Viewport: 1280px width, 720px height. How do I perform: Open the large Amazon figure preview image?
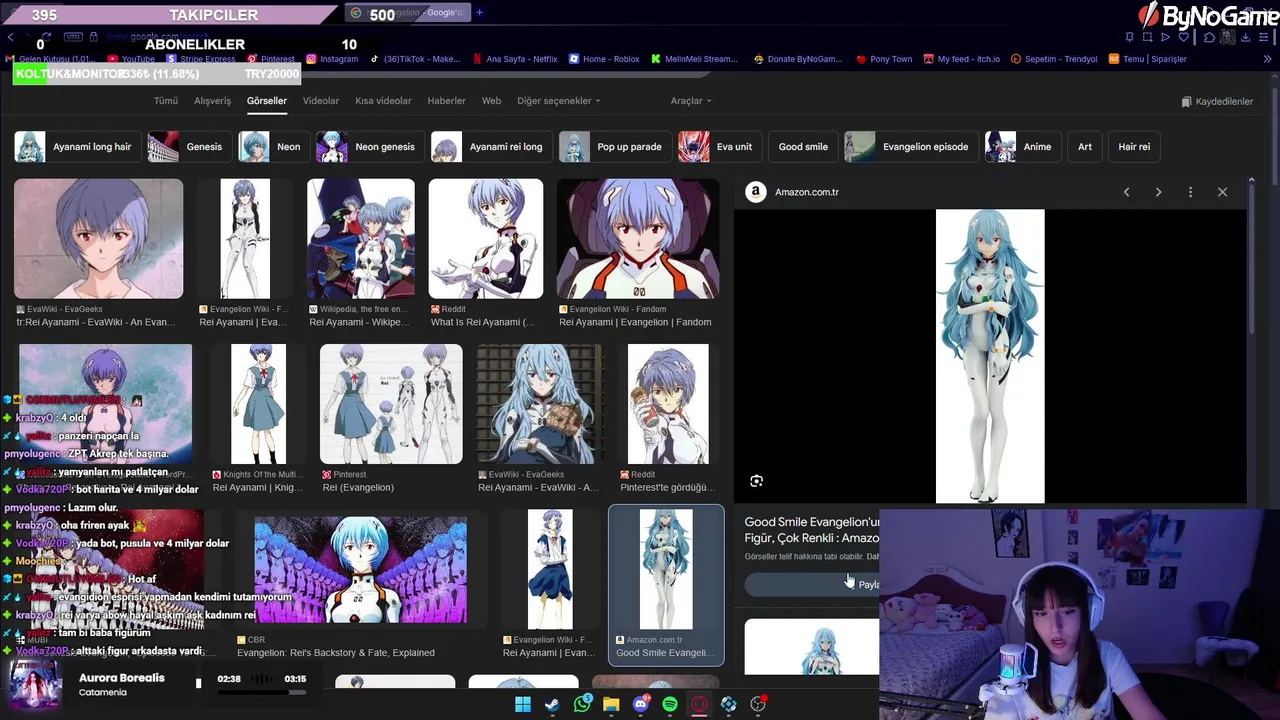coord(990,356)
